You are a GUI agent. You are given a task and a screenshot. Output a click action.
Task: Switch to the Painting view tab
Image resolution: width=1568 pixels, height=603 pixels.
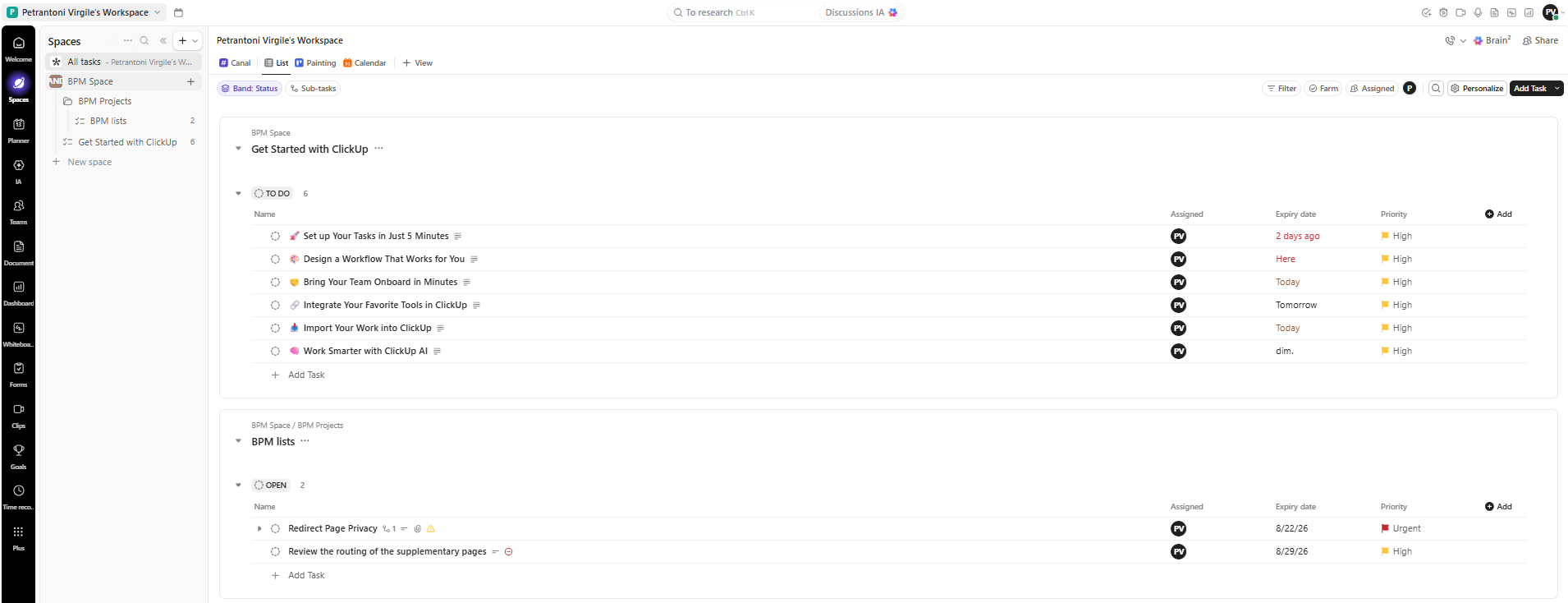click(315, 62)
